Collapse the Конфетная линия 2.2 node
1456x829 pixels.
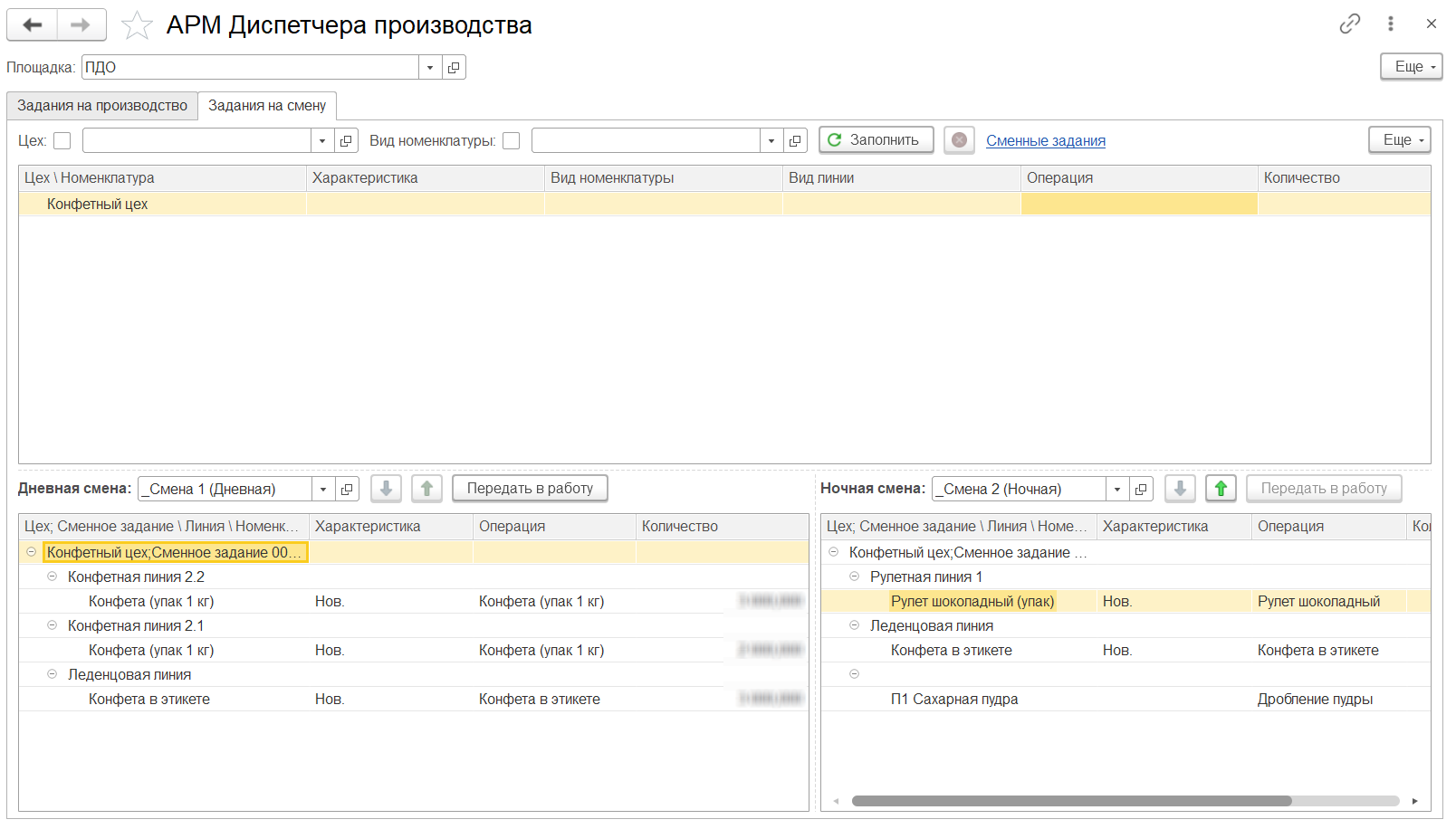[52, 576]
